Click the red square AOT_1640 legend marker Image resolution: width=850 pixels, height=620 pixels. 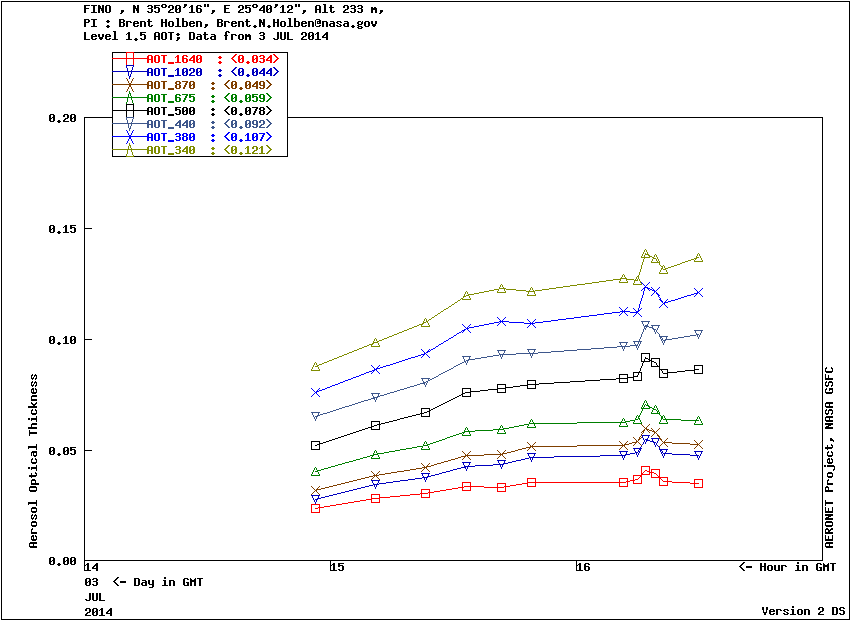click(x=129, y=60)
